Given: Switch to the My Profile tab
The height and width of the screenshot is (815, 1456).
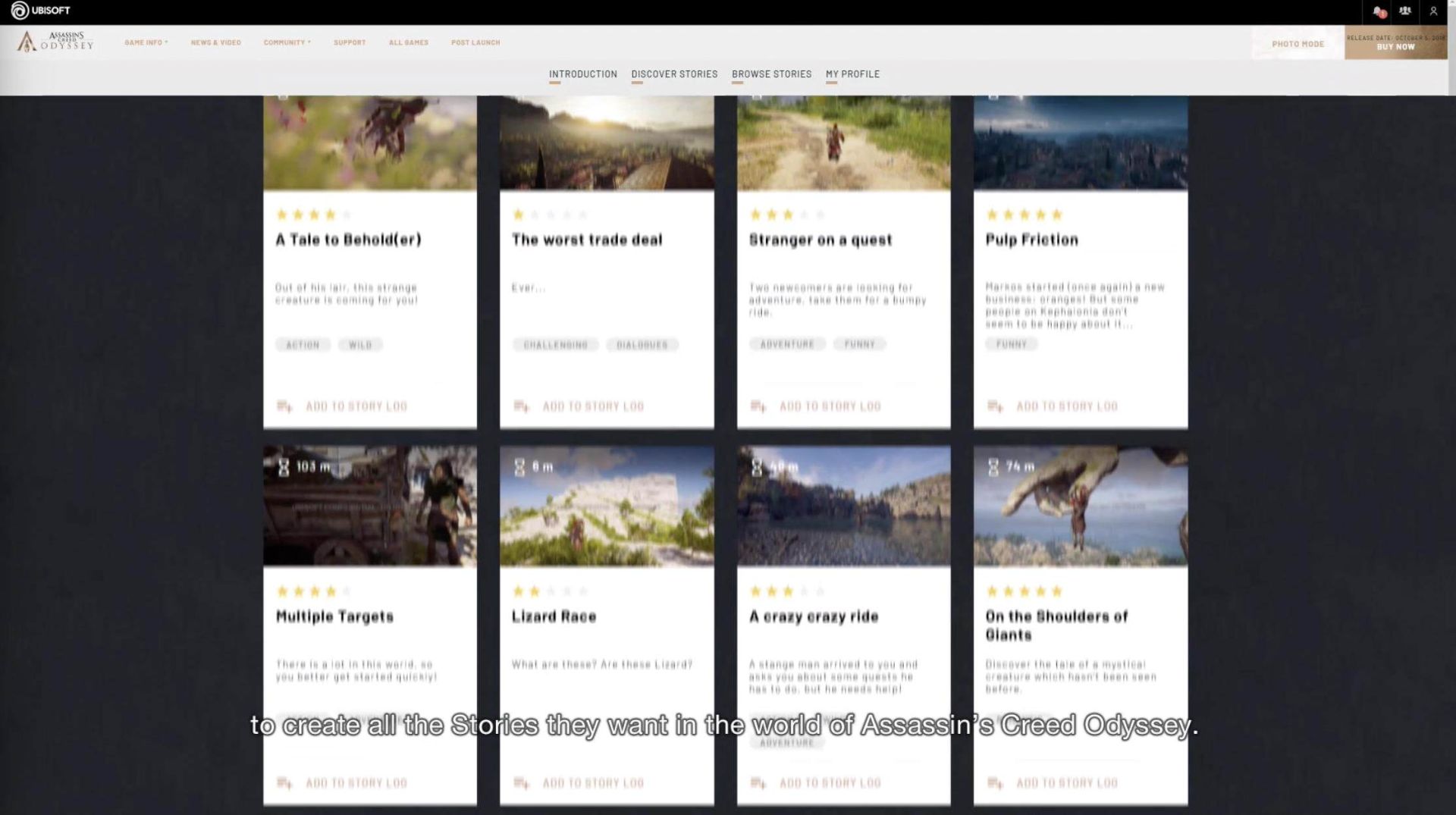Looking at the screenshot, I should coord(852,74).
